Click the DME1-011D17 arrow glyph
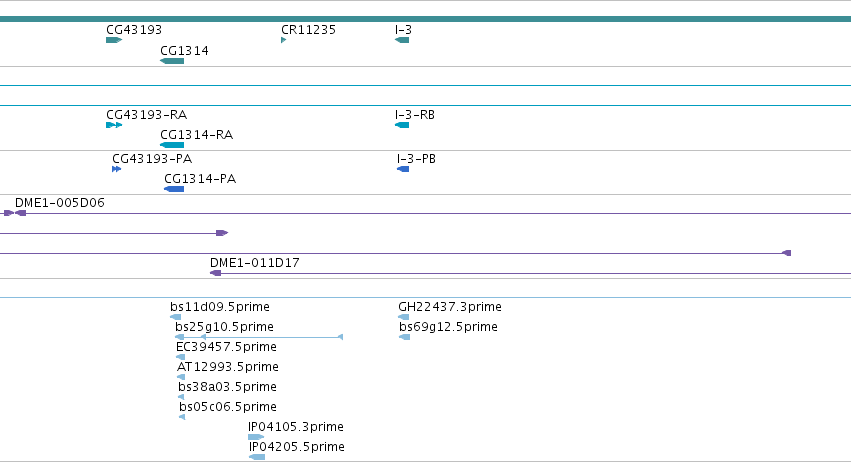Screen dimensions: 851x462 215,273
